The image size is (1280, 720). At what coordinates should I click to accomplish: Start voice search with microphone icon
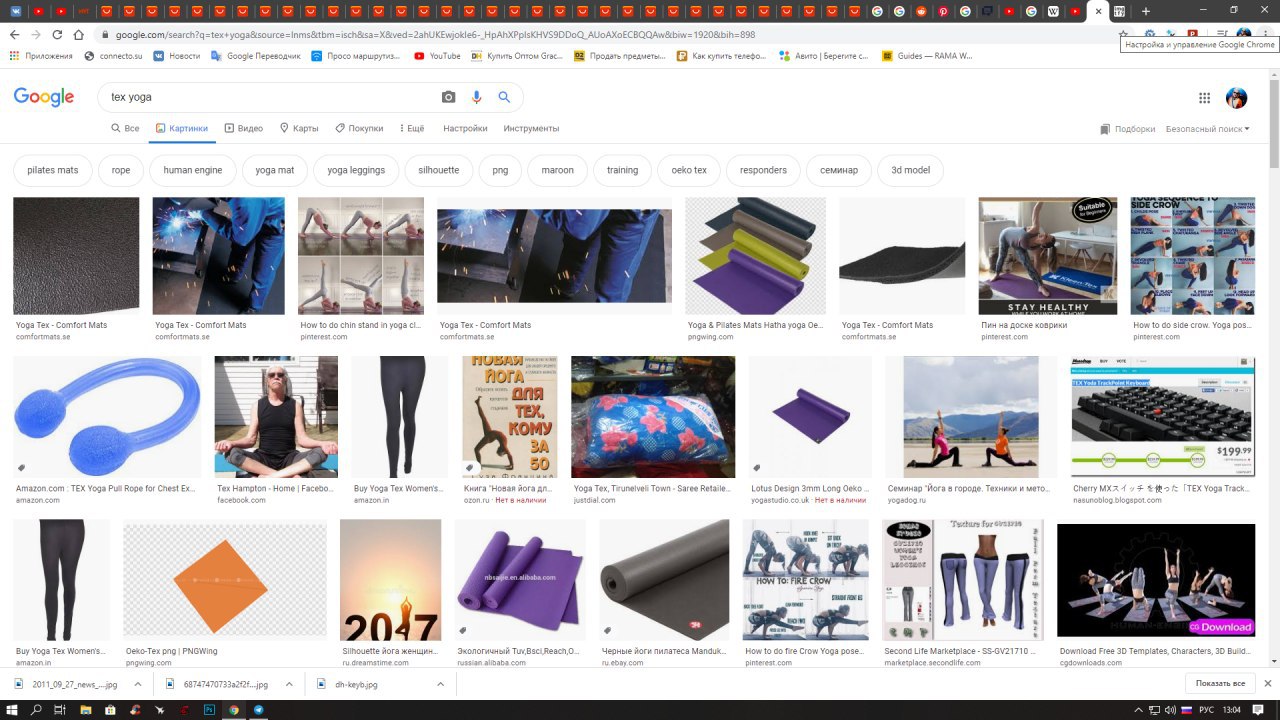476,97
